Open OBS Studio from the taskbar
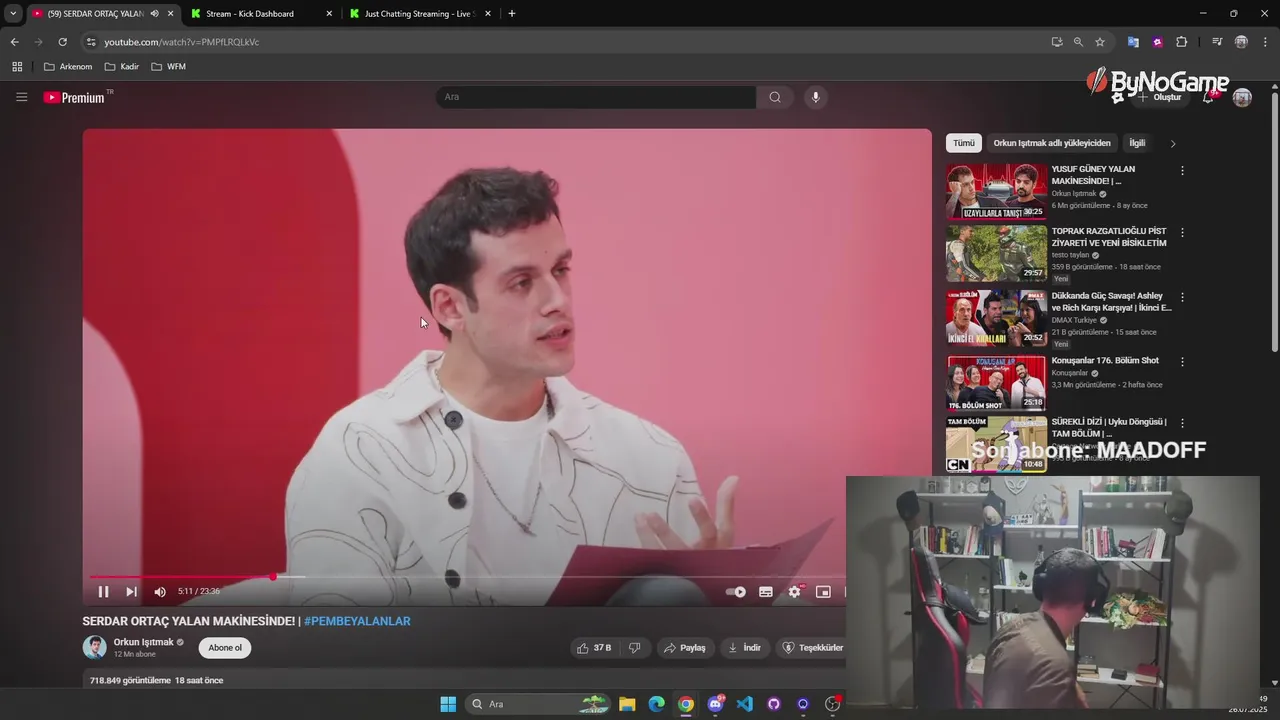 coord(832,704)
